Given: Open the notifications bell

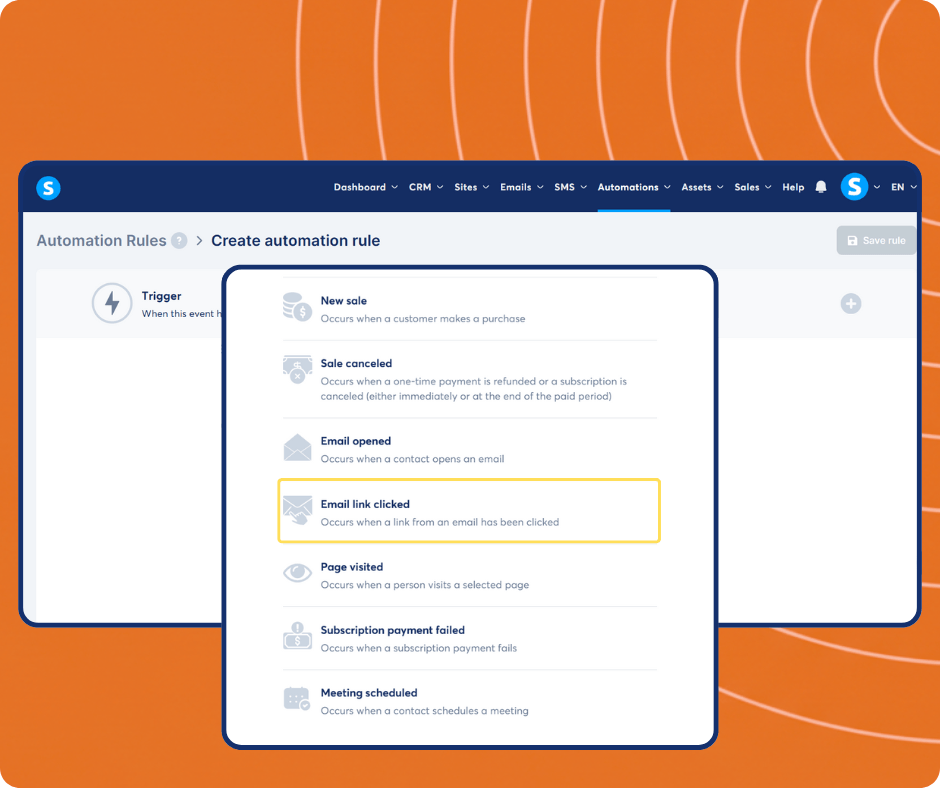Looking at the screenshot, I should (821, 187).
